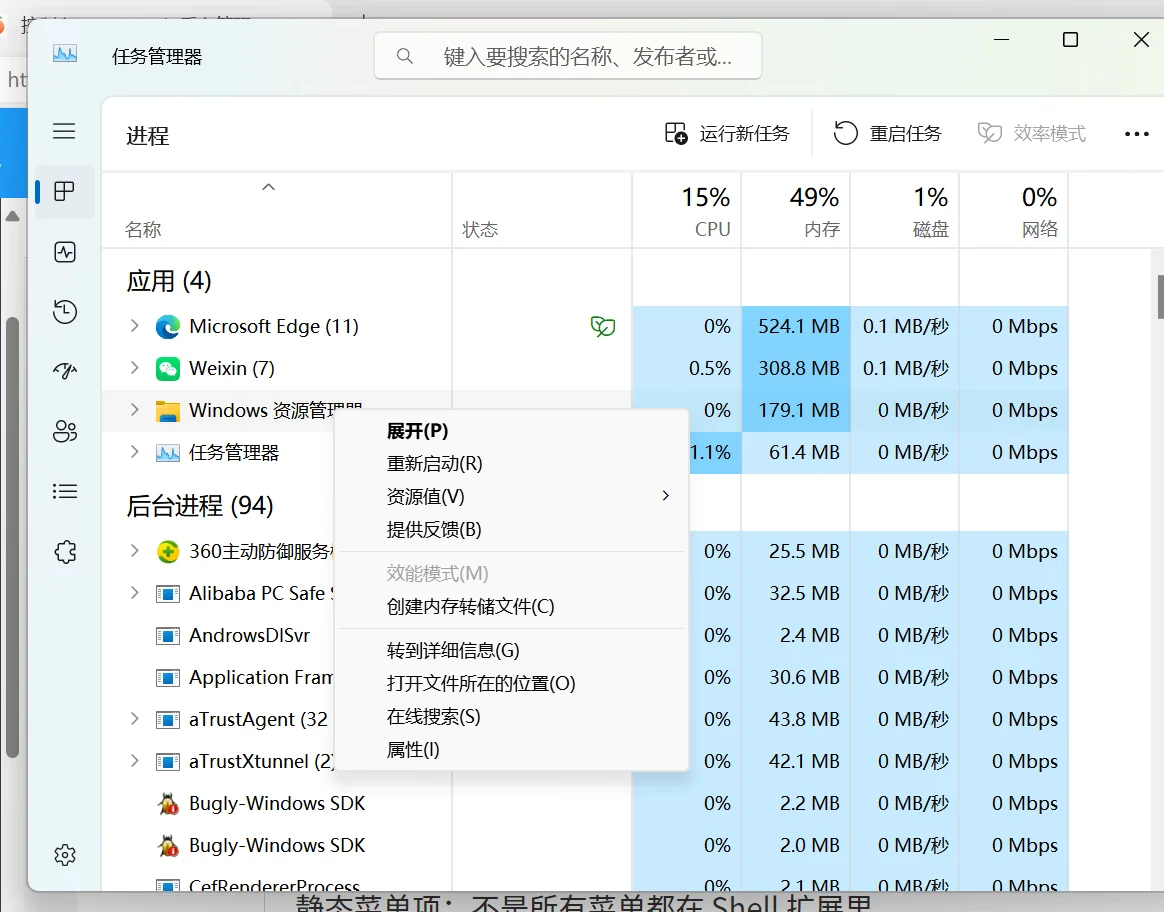This screenshot has height=912, width=1164.
Task: Sort by the 内存 column header
Action: 796,211
